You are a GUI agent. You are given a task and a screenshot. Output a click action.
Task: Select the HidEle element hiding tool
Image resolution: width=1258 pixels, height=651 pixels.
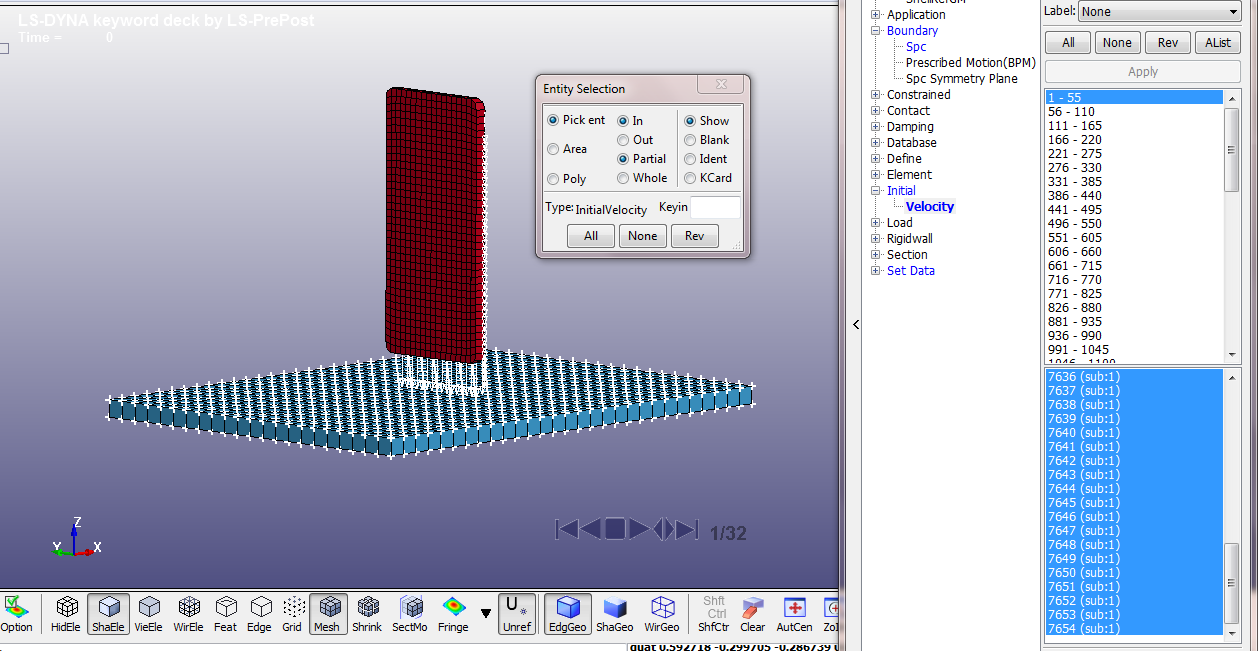pos(65,614)
